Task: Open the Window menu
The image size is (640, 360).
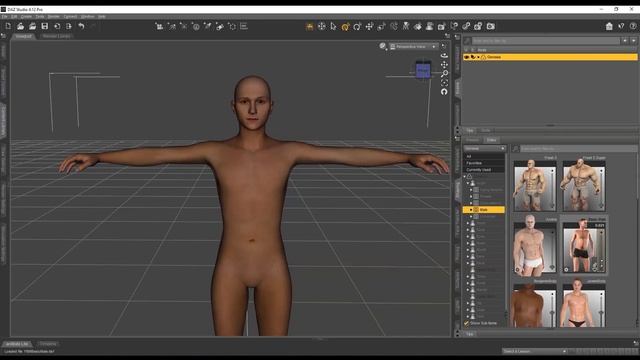Action: [x=87, y=17]
